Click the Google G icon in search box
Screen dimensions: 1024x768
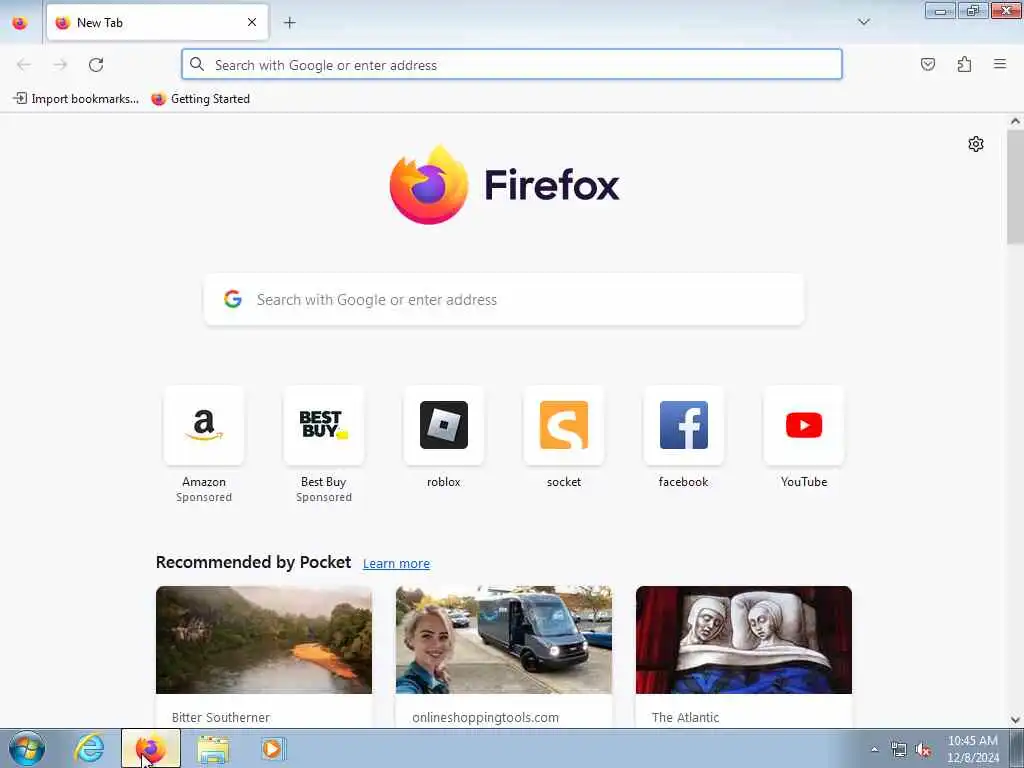coord(232,299)
